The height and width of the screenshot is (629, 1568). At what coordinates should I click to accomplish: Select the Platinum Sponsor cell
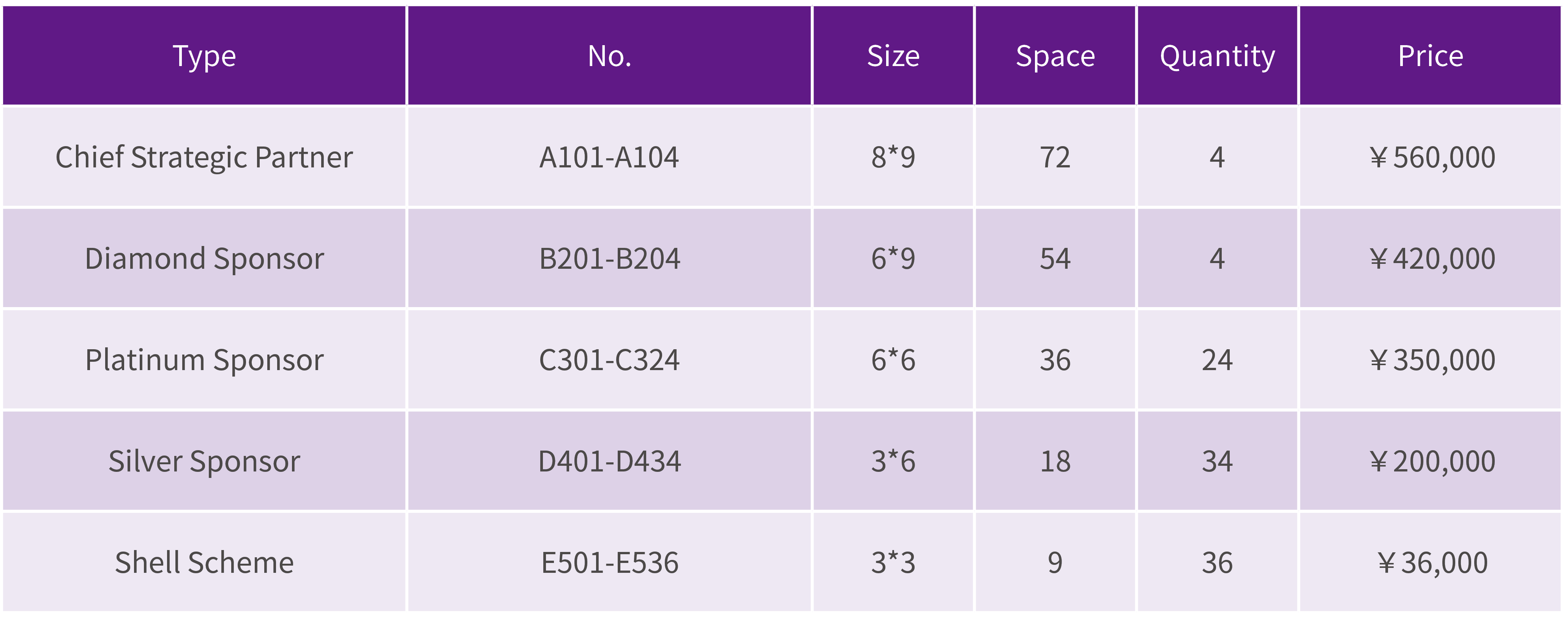tap(204, 359)
